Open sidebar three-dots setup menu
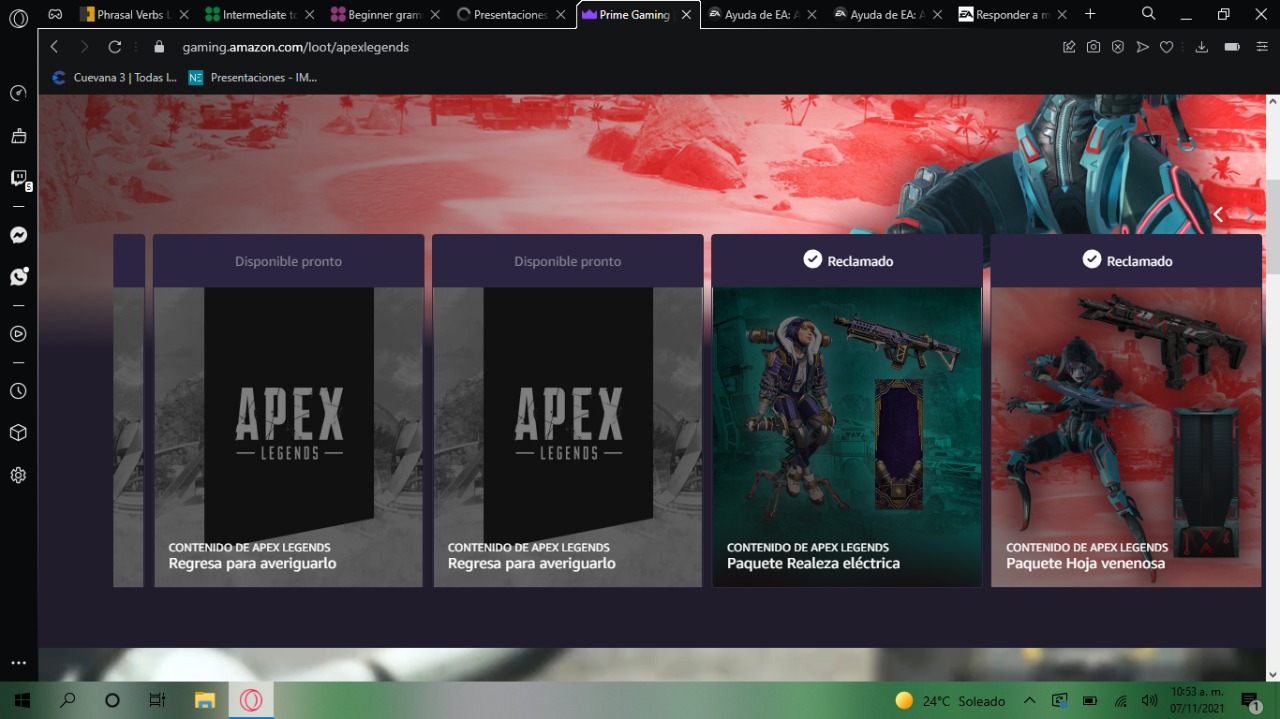The image size is (1280, 719). point(18,663)
